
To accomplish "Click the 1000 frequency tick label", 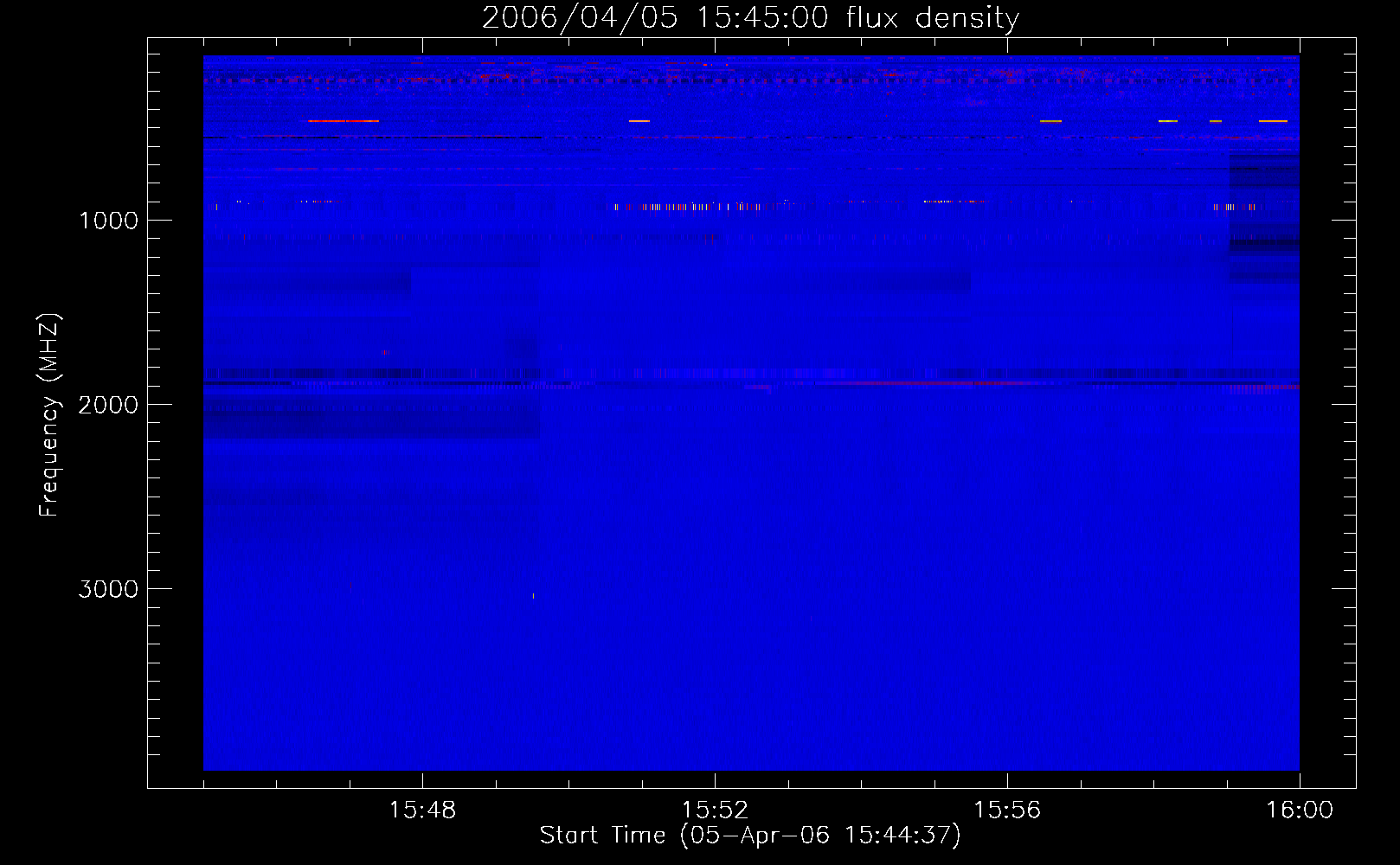I will pos(108,221).
